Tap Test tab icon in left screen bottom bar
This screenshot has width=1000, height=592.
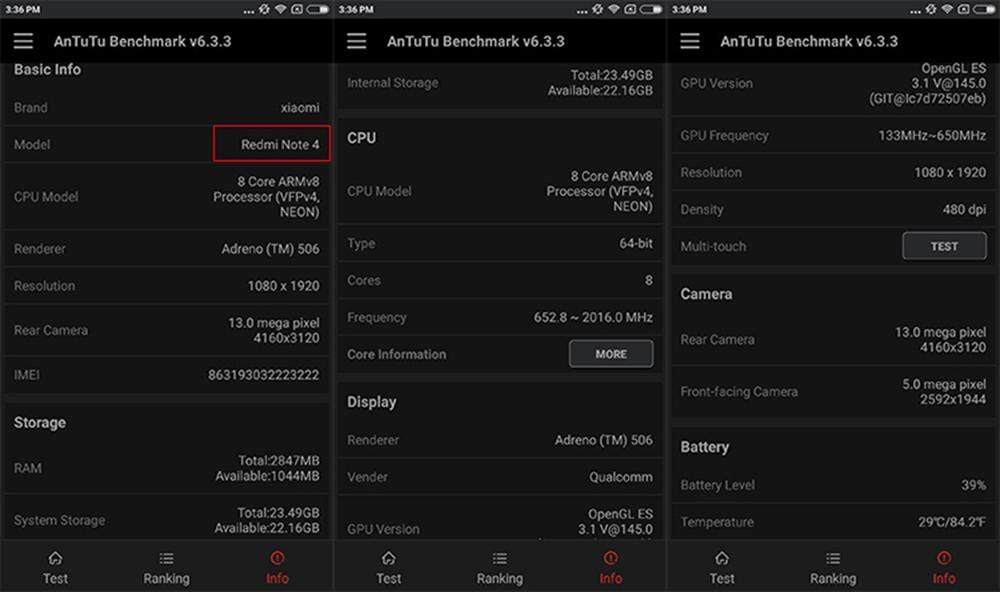point(55,559)
